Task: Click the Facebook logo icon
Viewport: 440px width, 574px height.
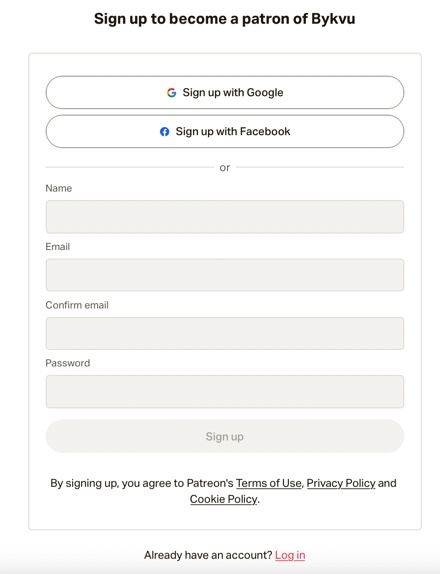Action: [165, 131]
